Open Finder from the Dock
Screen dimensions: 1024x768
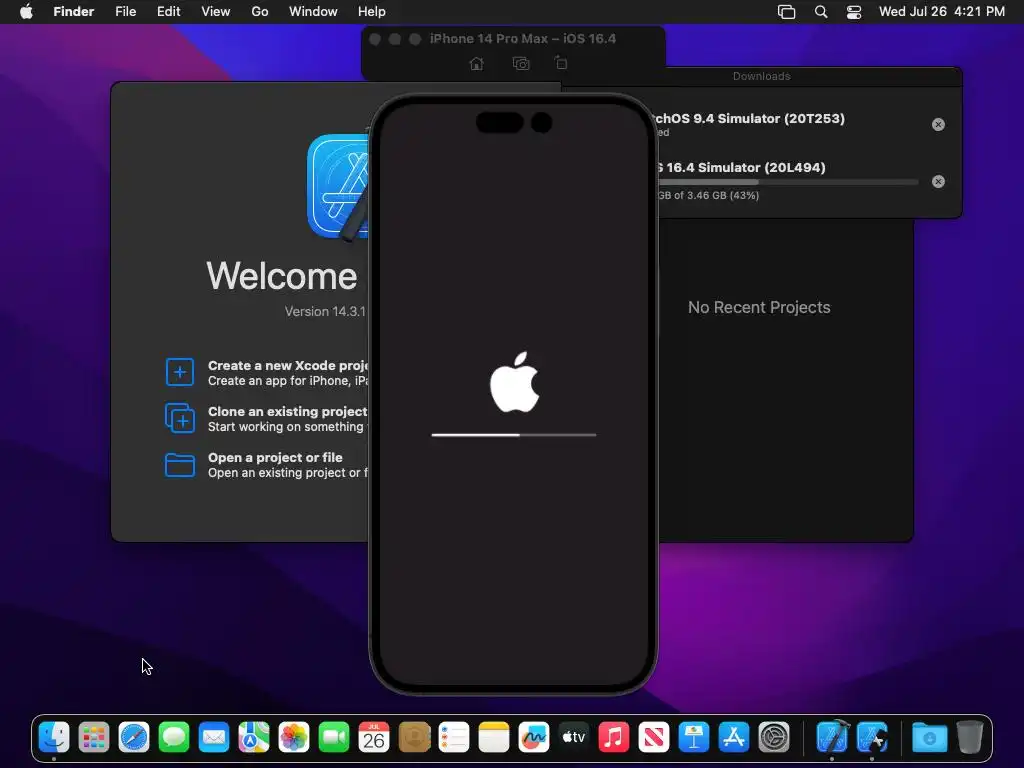click(x=54, y=738)
